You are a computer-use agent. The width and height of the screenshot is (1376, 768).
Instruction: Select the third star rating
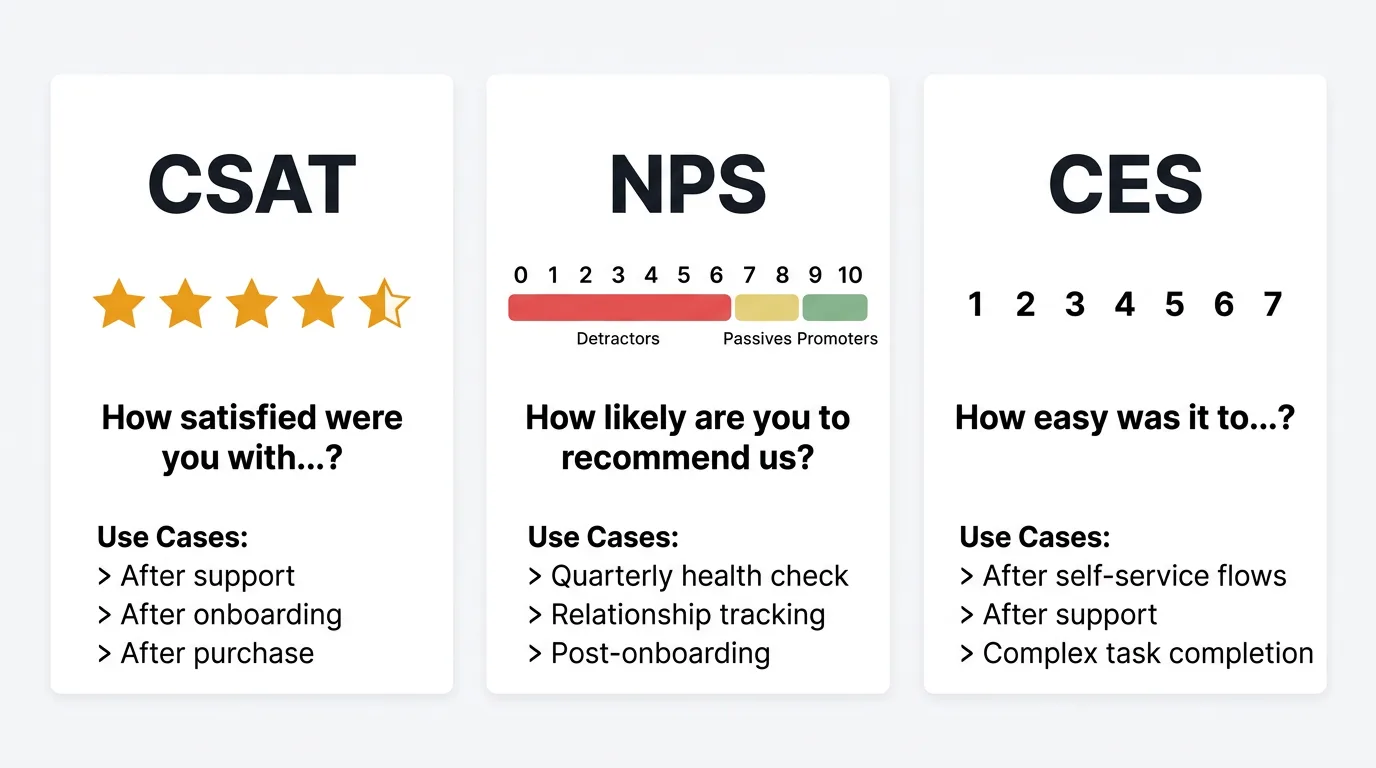pyautogui.click(x=251, y=304)
